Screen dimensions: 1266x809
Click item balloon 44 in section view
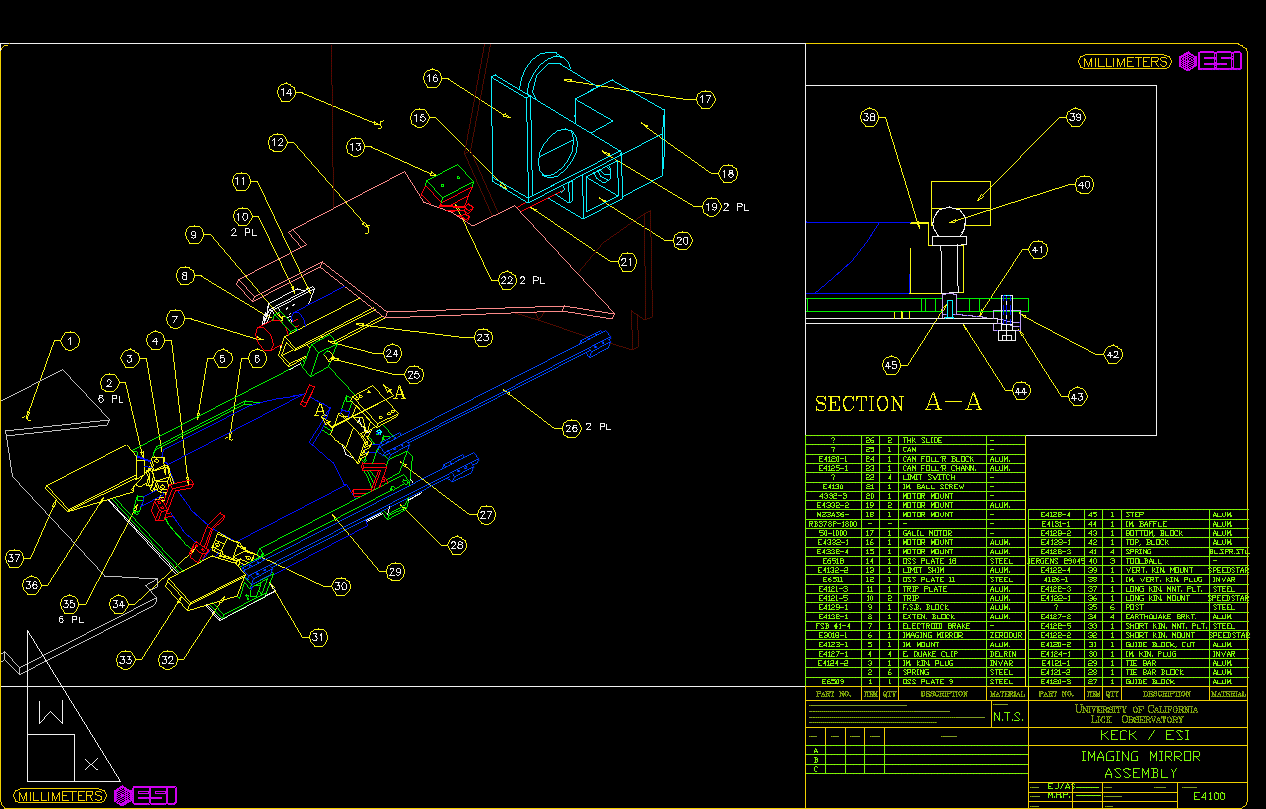[1020, 390]
